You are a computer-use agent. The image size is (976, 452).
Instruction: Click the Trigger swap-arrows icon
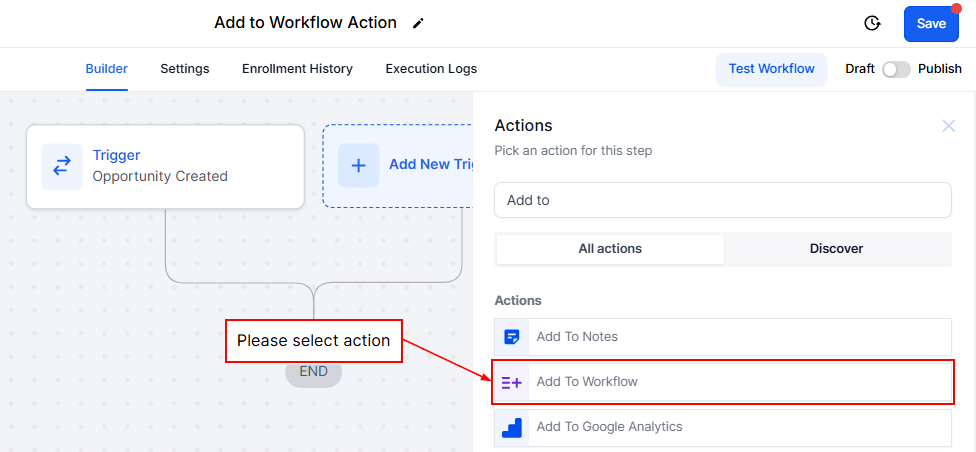click(62, 166)
